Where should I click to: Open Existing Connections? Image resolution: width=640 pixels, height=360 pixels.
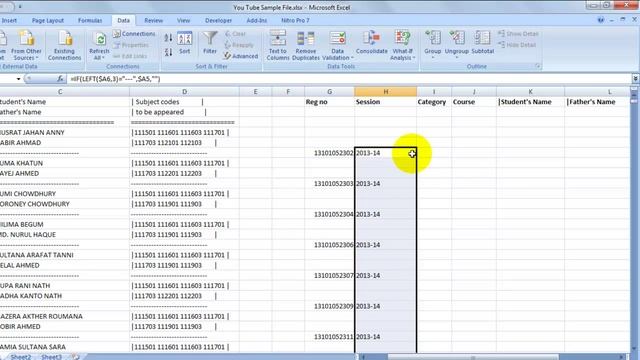coord(64,45)
